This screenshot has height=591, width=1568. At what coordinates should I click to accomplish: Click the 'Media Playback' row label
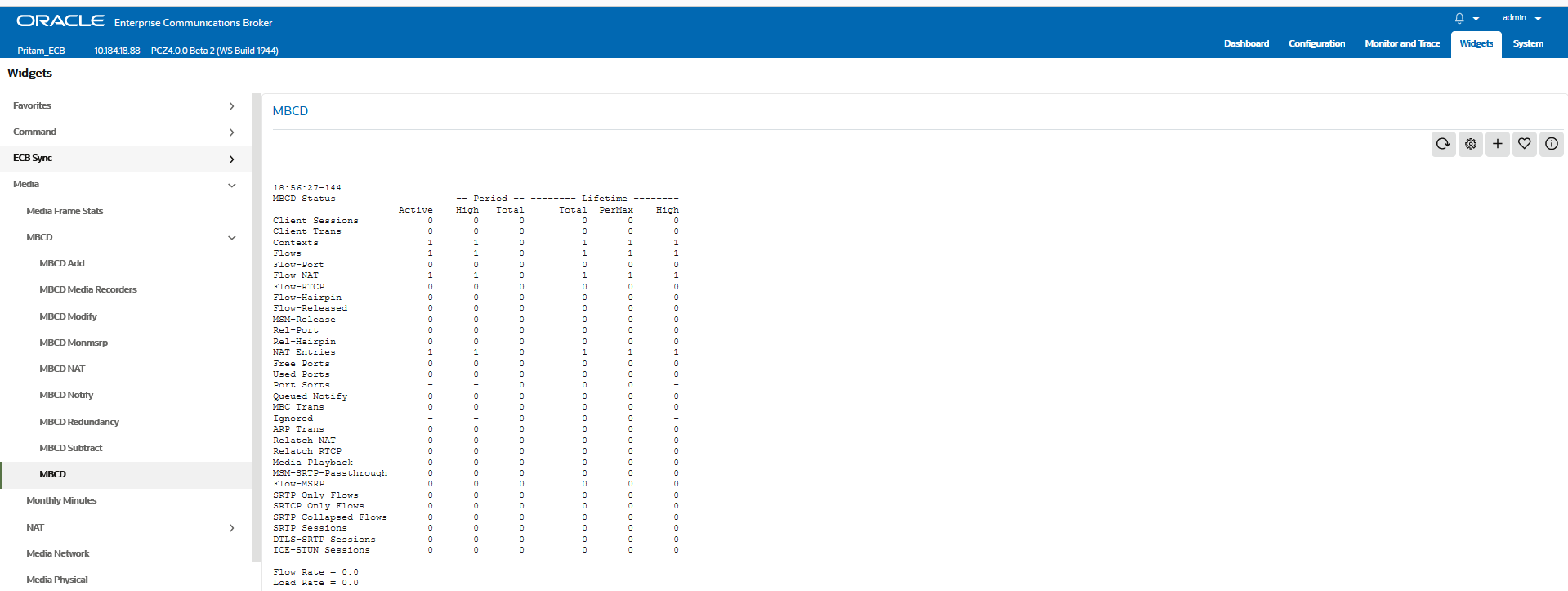[x=313, y=463]
